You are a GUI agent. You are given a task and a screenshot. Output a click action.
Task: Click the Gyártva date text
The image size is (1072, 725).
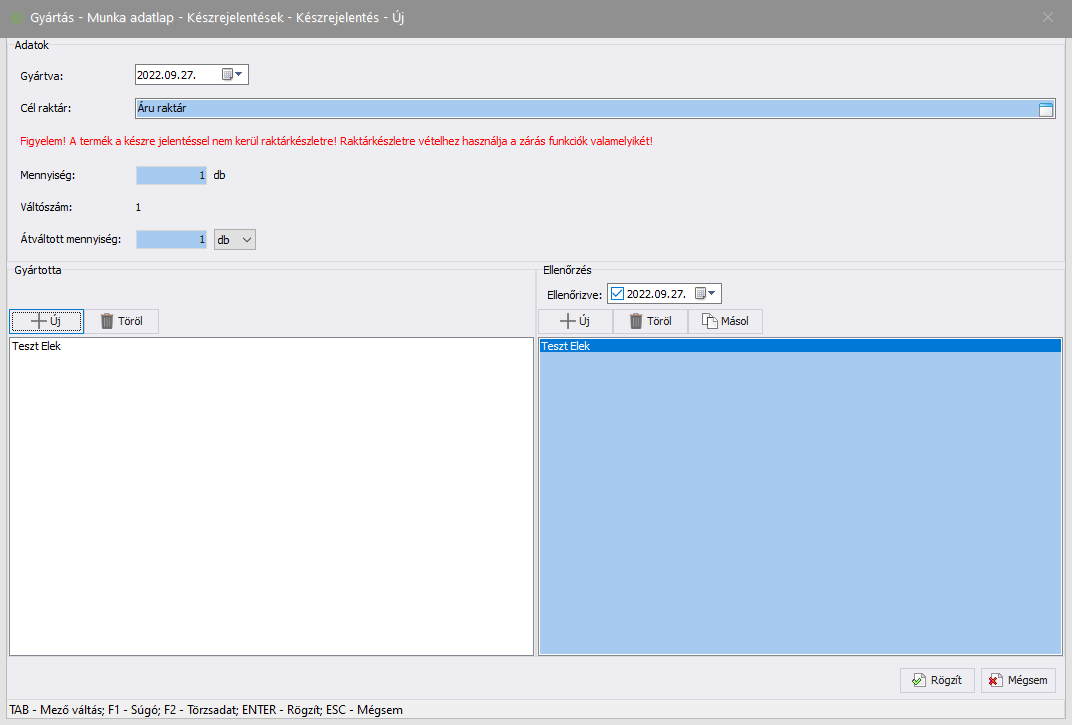[167, 75]
